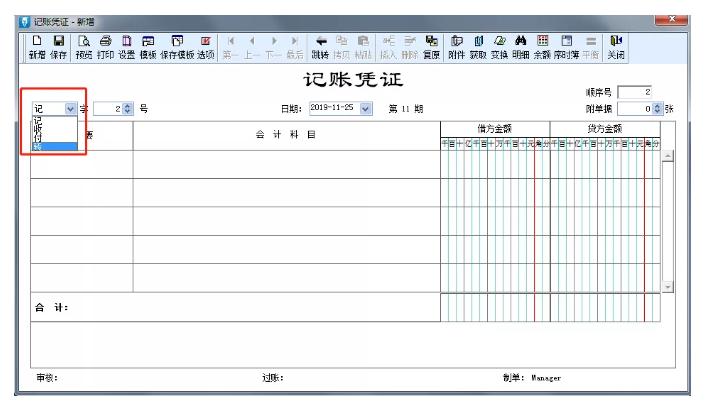
Task: Click the 余额 (Balance) grid icon
Action: pos(542,47)
